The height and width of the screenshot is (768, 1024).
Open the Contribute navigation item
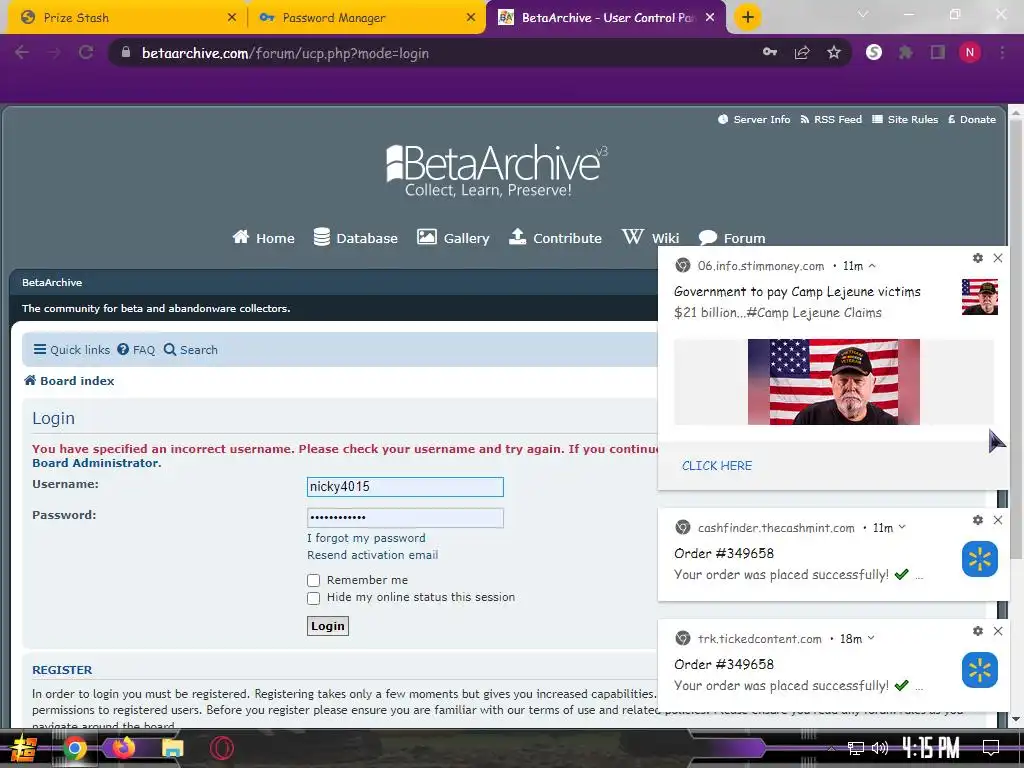tap(555, 238)
